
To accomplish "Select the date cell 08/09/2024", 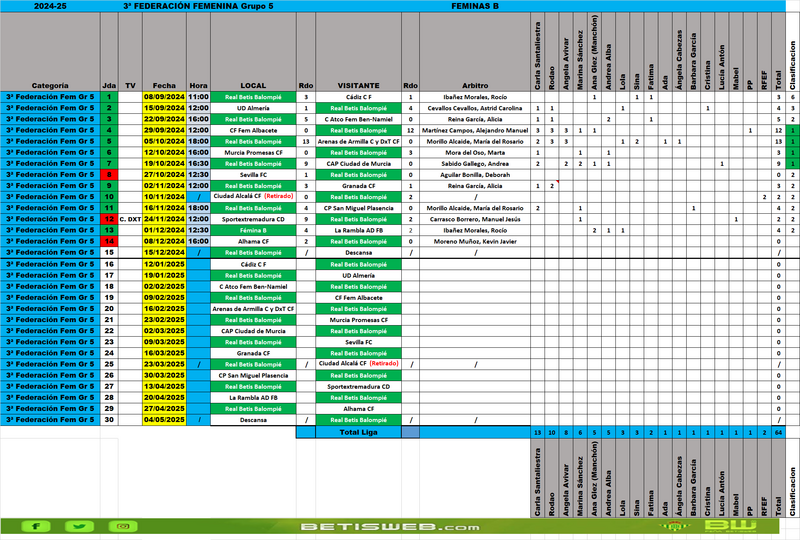I will point(164,97).
